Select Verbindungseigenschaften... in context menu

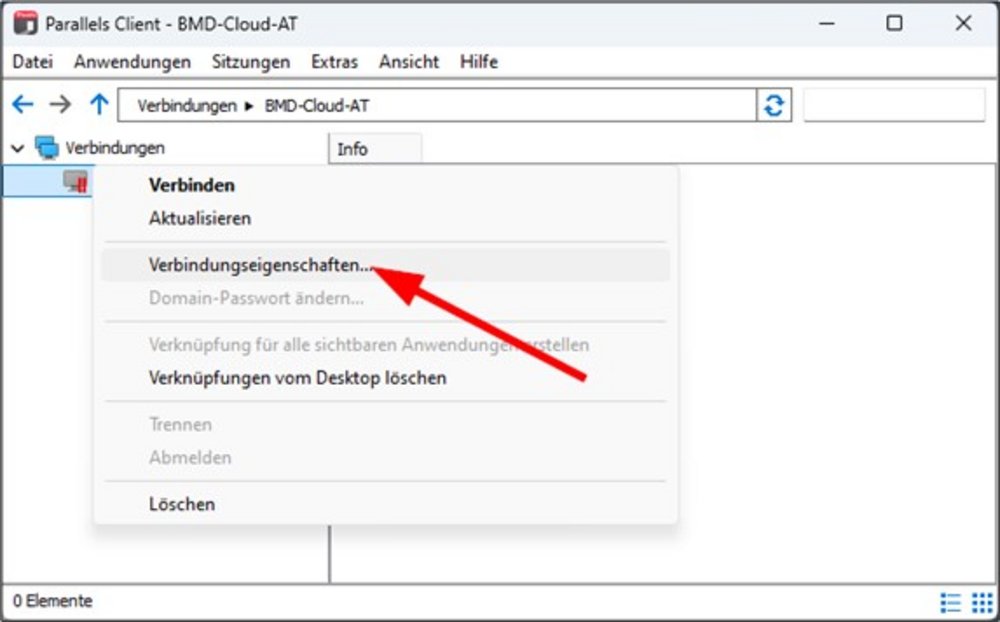[x=260, y=265]
